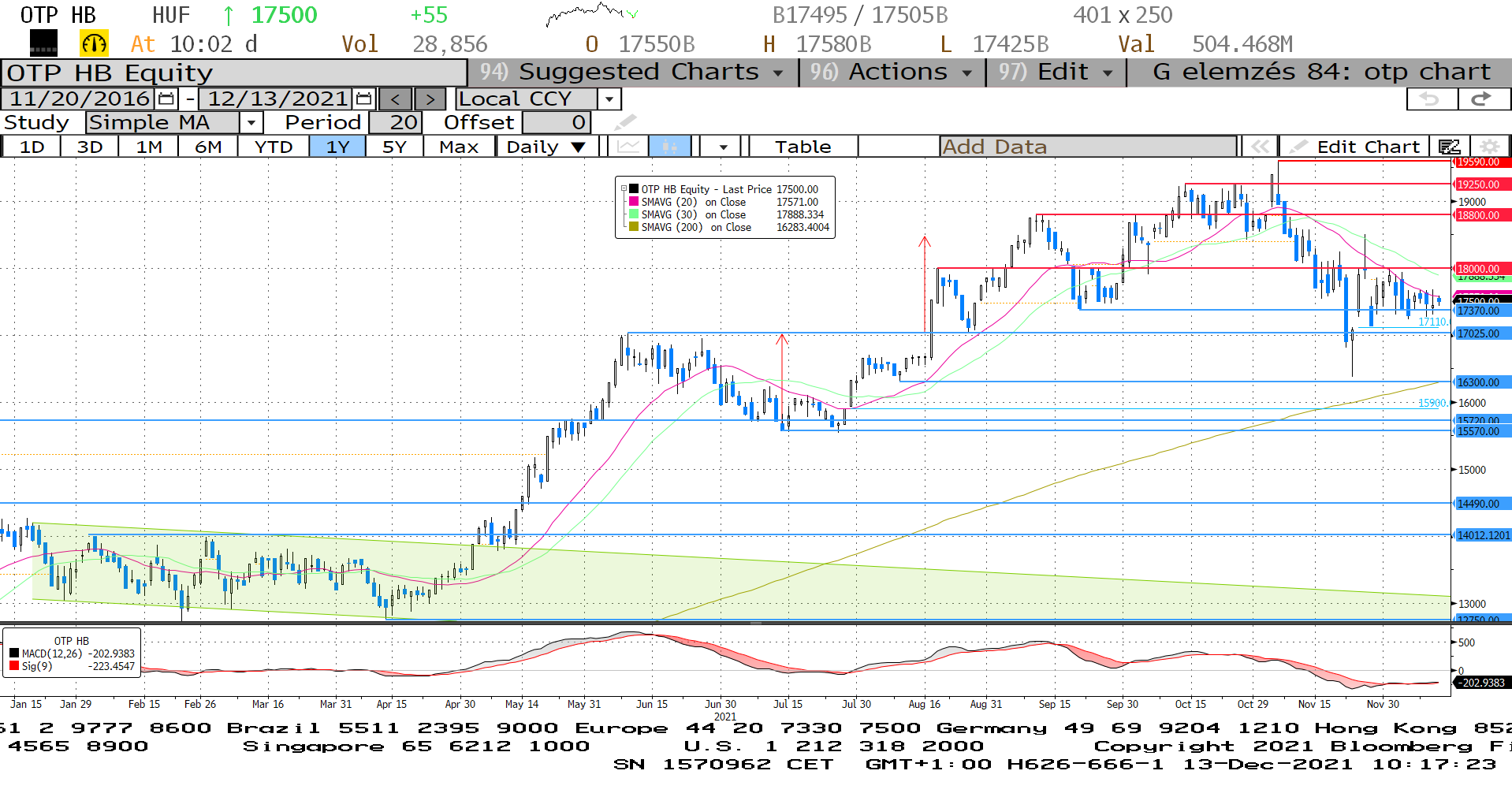The image size is (1512, 808).
Task: Click the redo arrow button
Action: pyautogui.click(x=1482, y=99)
